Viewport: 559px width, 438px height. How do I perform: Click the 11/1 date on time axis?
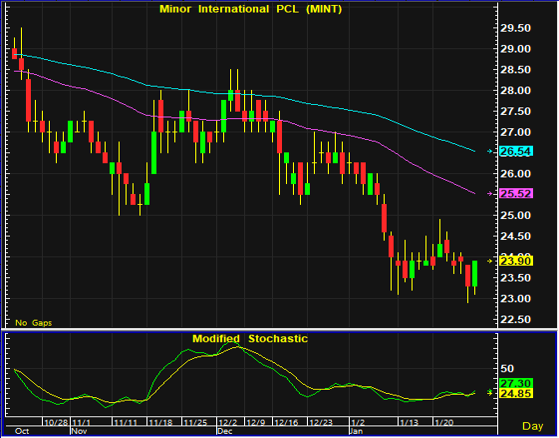(x=81, y=422)
